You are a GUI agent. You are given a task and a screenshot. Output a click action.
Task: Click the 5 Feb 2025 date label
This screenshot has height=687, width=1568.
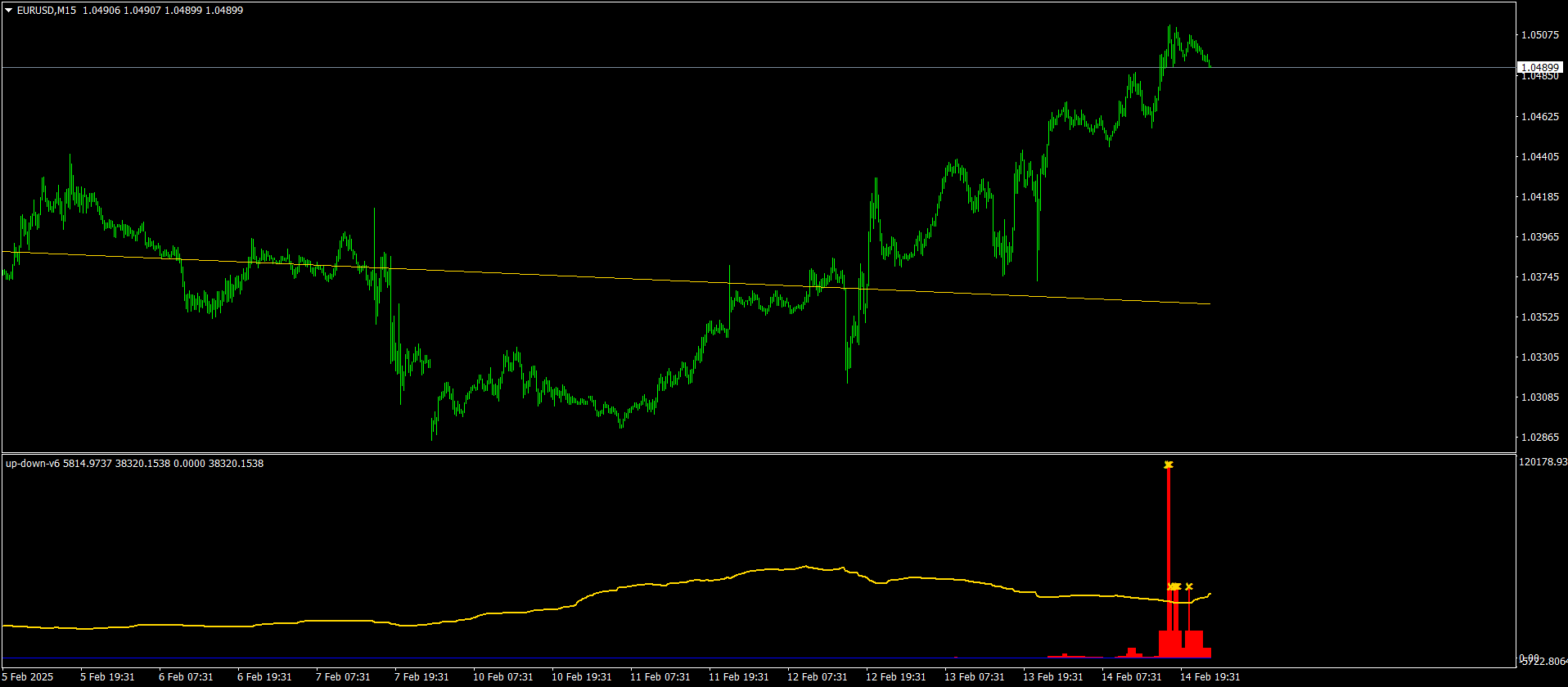[29, 677]
